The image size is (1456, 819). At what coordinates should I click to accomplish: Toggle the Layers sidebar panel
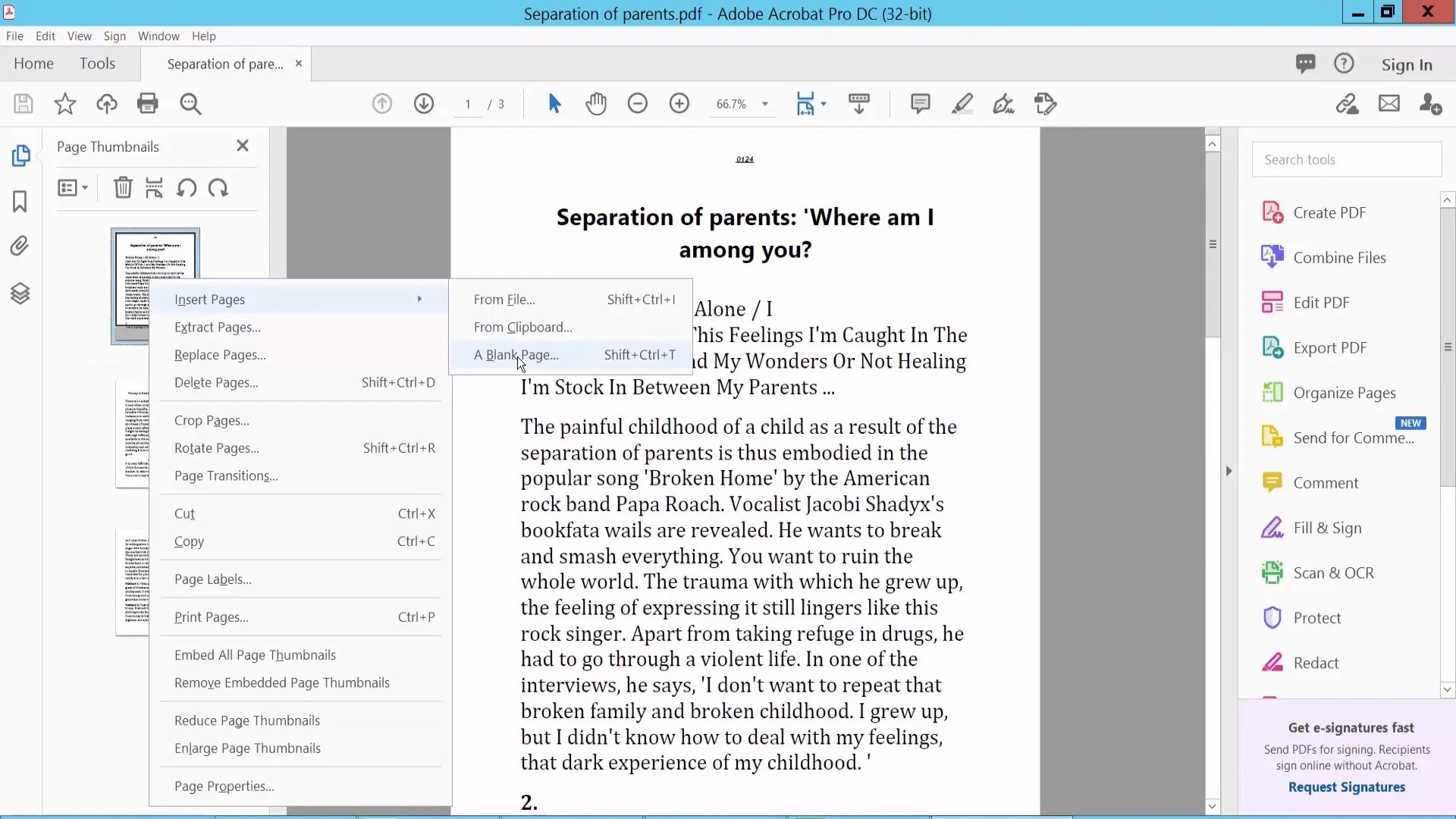[x=20, y=293]
